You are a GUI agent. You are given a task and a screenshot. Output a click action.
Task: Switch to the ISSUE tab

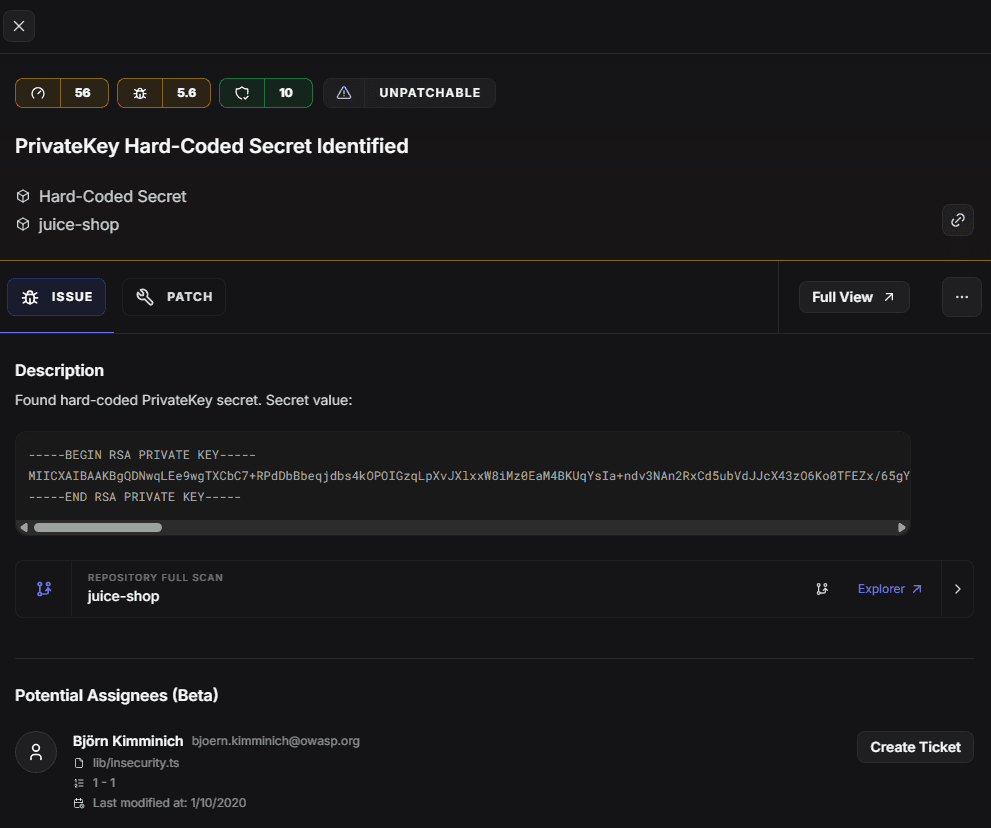(57, 297)
